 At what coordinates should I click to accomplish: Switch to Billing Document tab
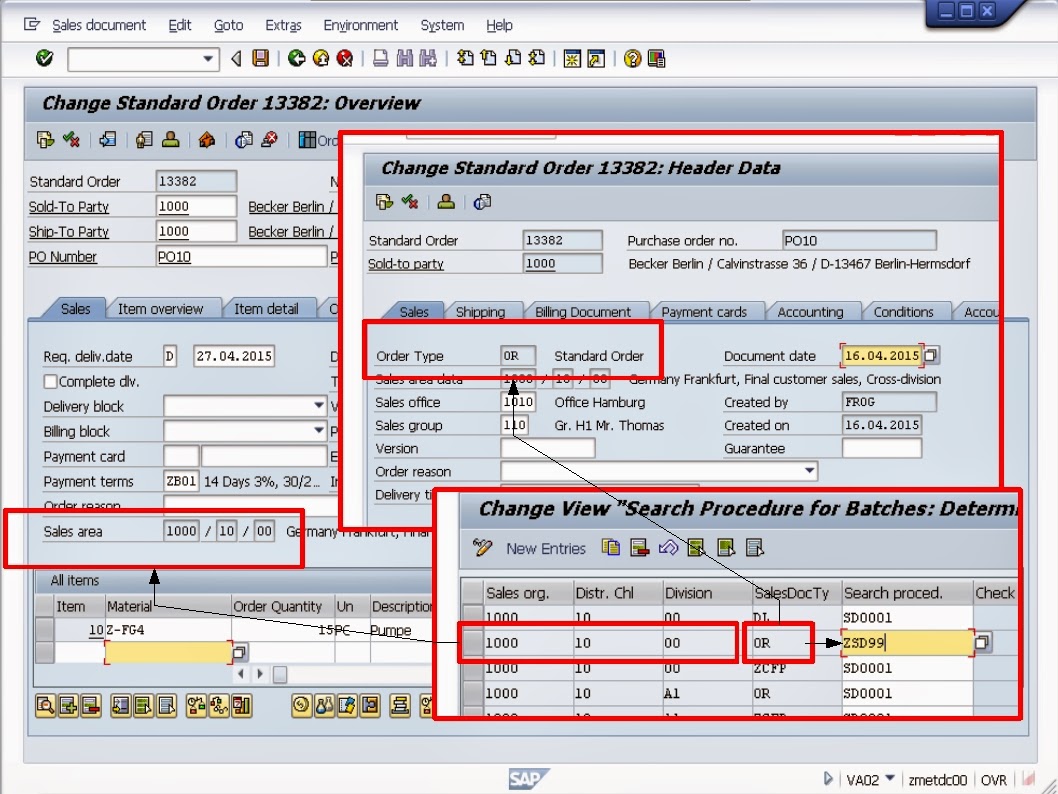[x=583, y=312]
